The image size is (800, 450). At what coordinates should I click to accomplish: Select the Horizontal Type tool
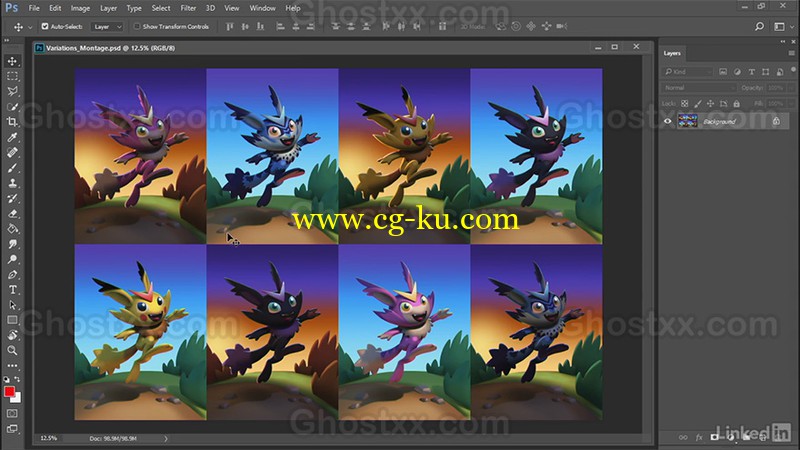(x=12, y=290)
